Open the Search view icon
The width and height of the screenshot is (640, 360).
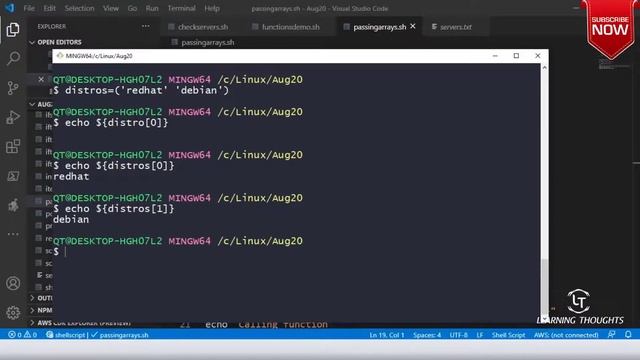(x=13, y=58)
